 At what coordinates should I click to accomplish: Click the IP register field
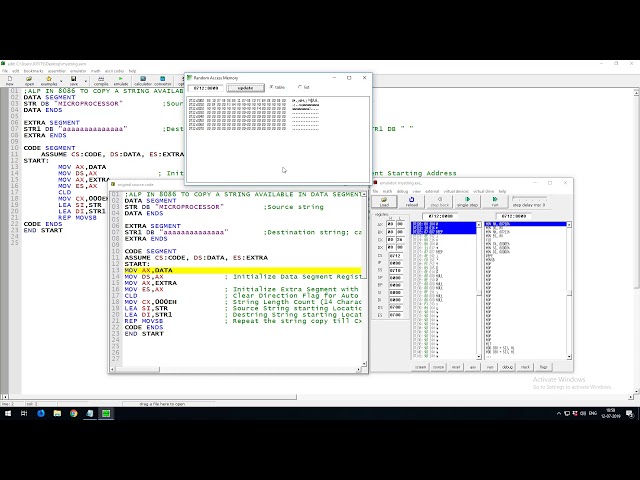click(395, 263)
